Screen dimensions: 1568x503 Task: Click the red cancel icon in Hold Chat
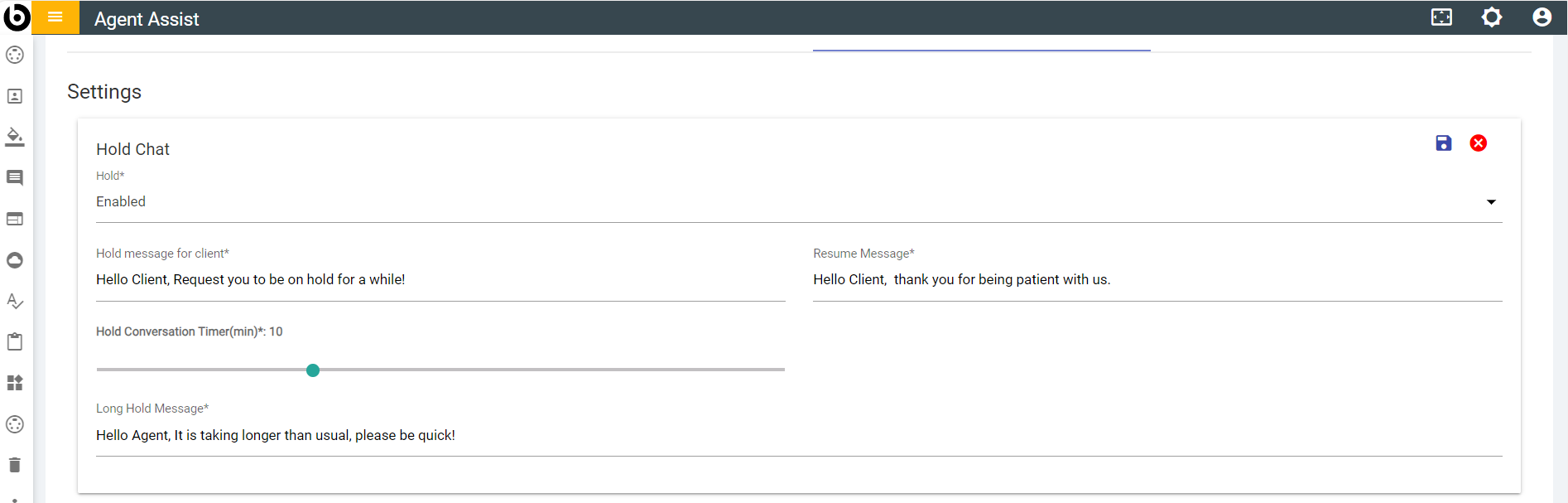pyautogui.click(x=1478, y=143)
